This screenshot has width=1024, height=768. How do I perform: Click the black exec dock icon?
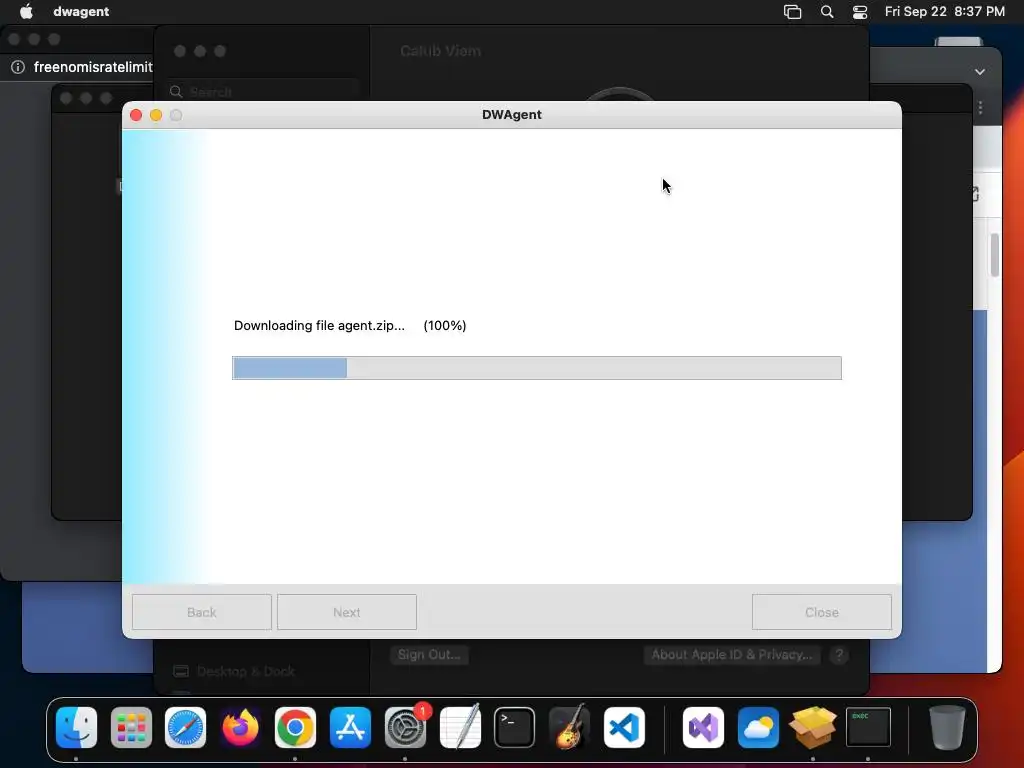coord(868,727)
